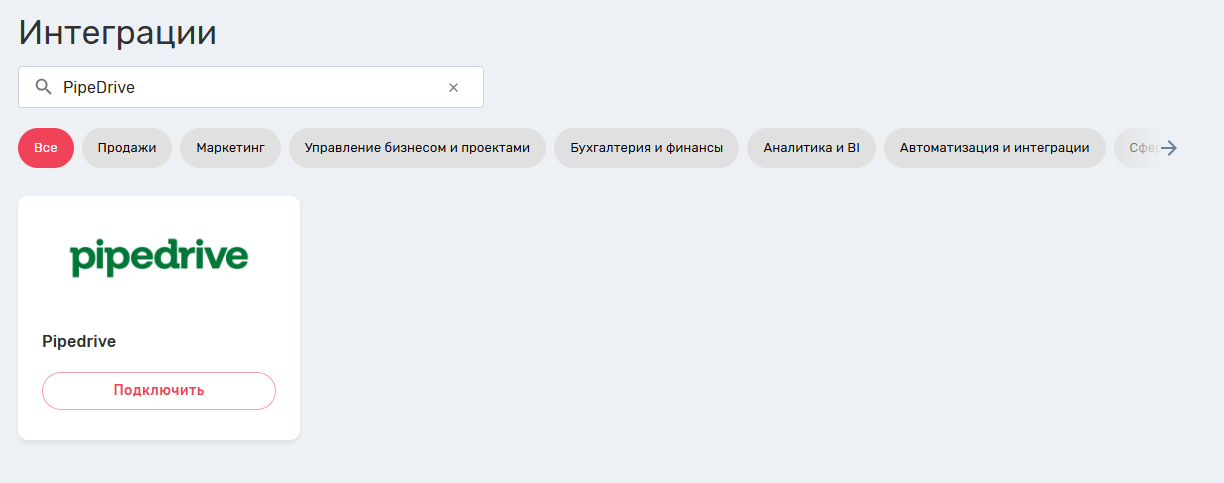Open "Управление бизнесом и проектами" category
The height and width of the screenshot is (483, 1224).
click(x=417, y=148)
